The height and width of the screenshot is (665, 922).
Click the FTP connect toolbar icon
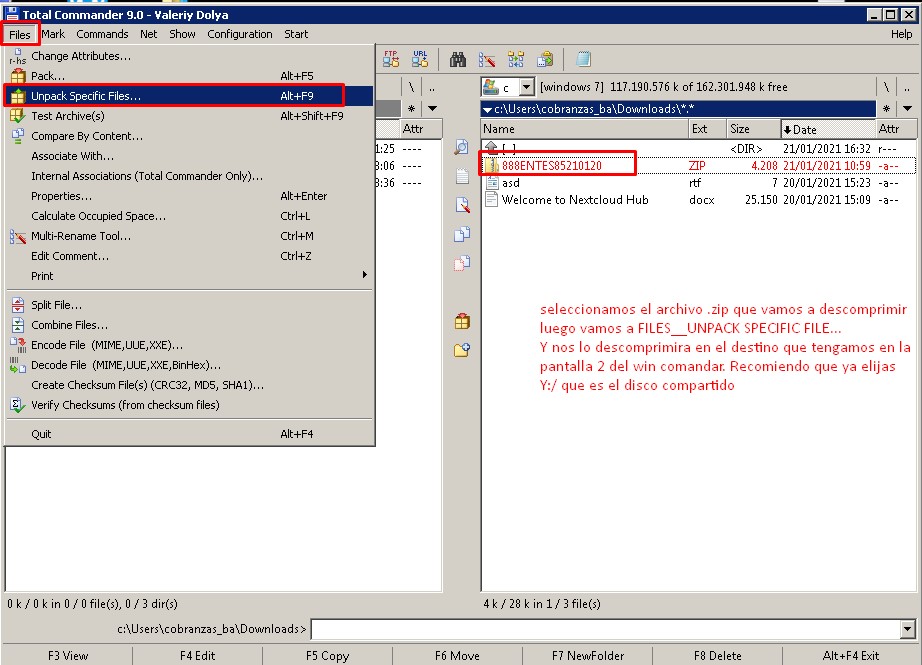(390, 59)
